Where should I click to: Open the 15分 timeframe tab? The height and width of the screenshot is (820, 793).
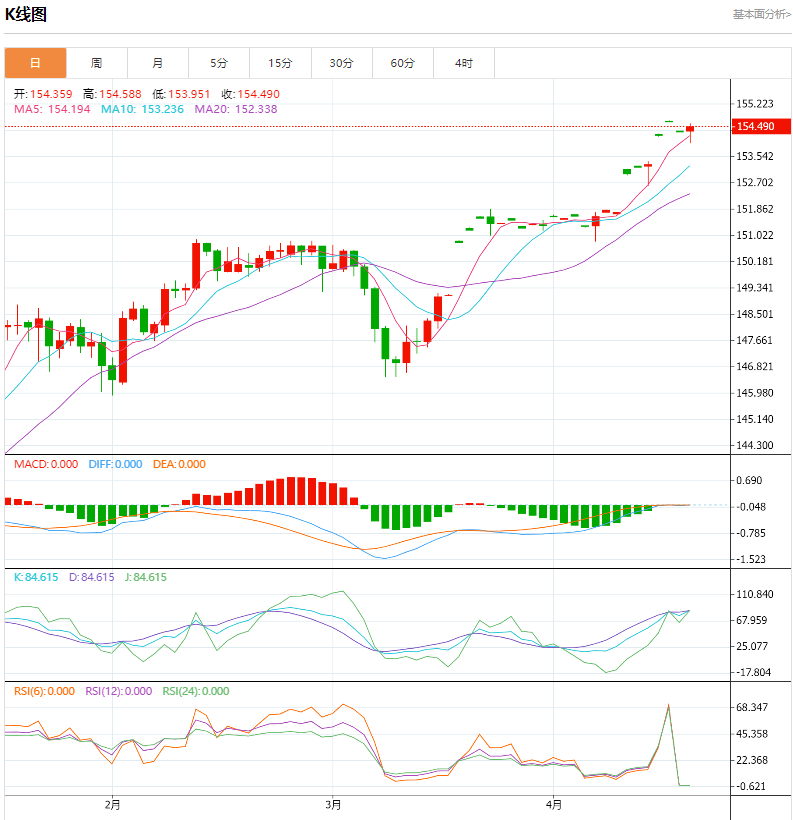(280, 63)
